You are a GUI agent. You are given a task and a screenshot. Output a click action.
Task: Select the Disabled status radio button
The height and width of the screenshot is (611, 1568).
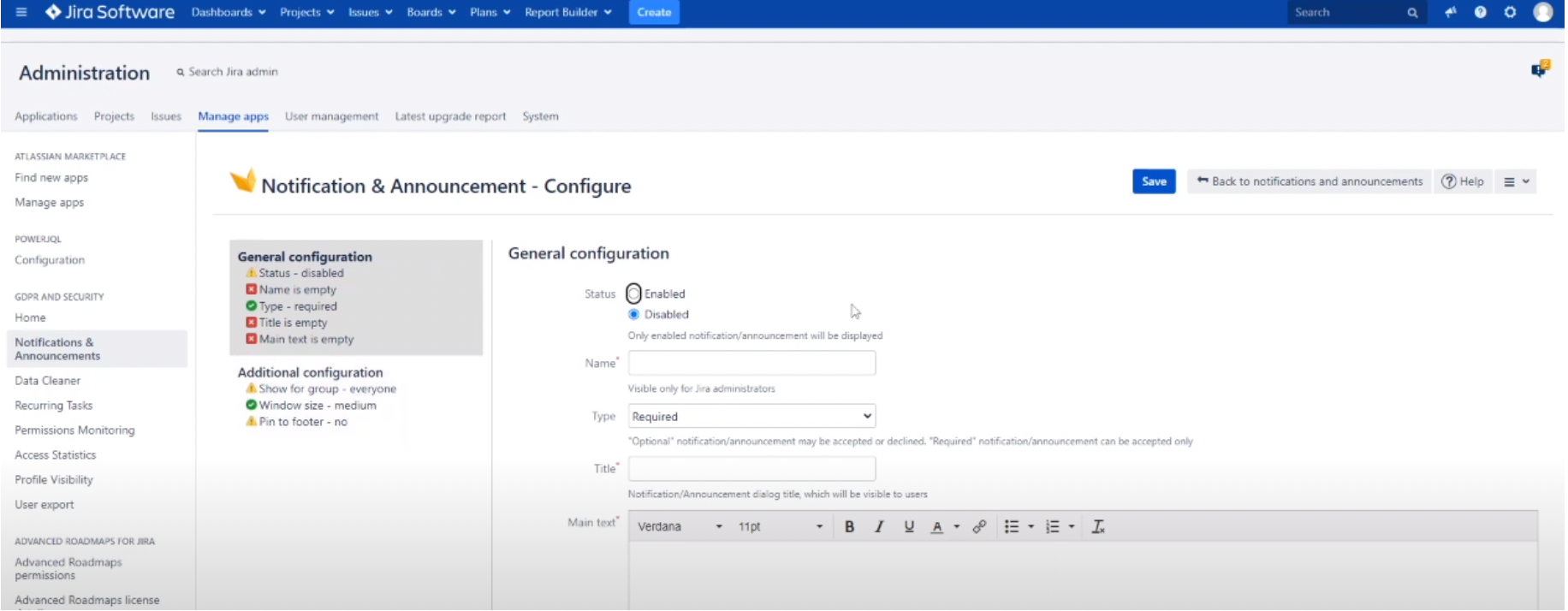633,314
